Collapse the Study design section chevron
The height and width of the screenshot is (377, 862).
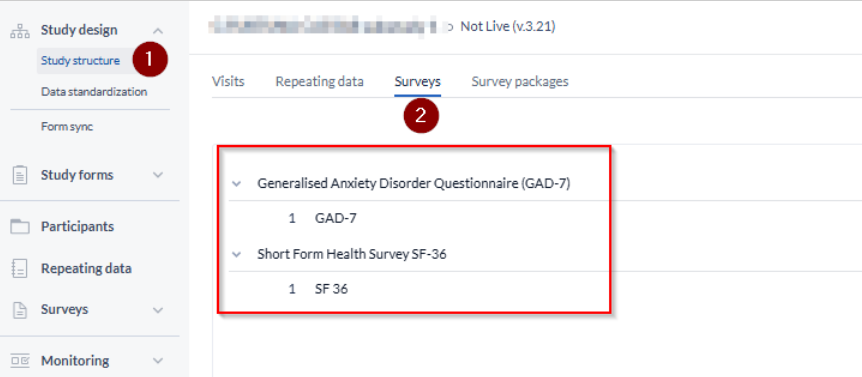[x=158, y=30]
